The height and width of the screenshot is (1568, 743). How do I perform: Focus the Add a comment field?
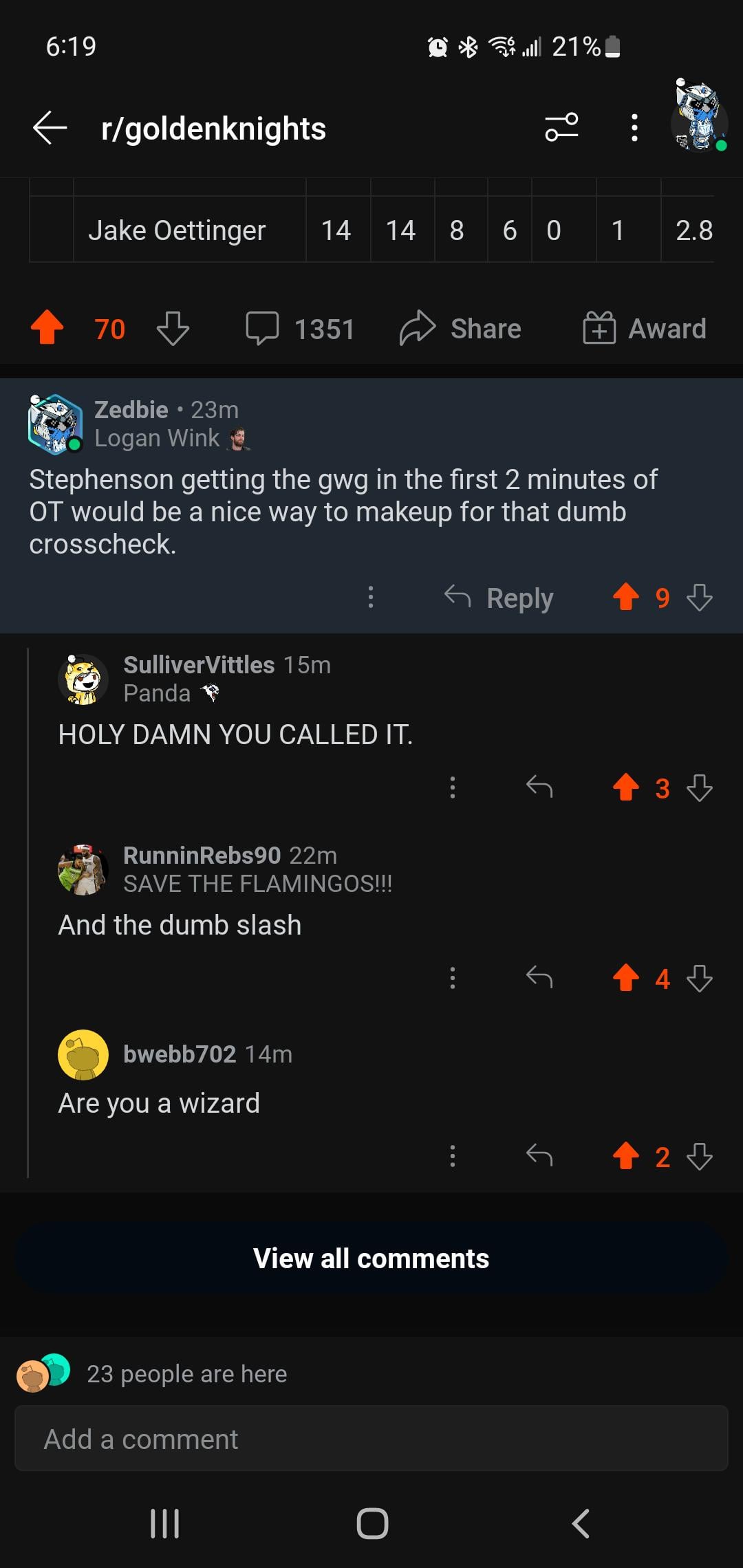[x=371, y=1439]
